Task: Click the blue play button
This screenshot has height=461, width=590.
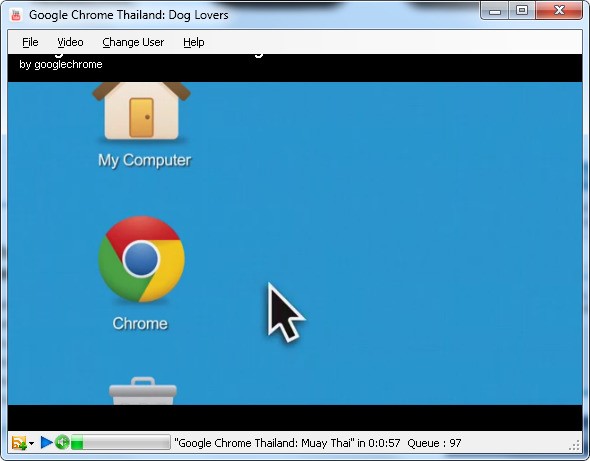Action: pos(46,443)
